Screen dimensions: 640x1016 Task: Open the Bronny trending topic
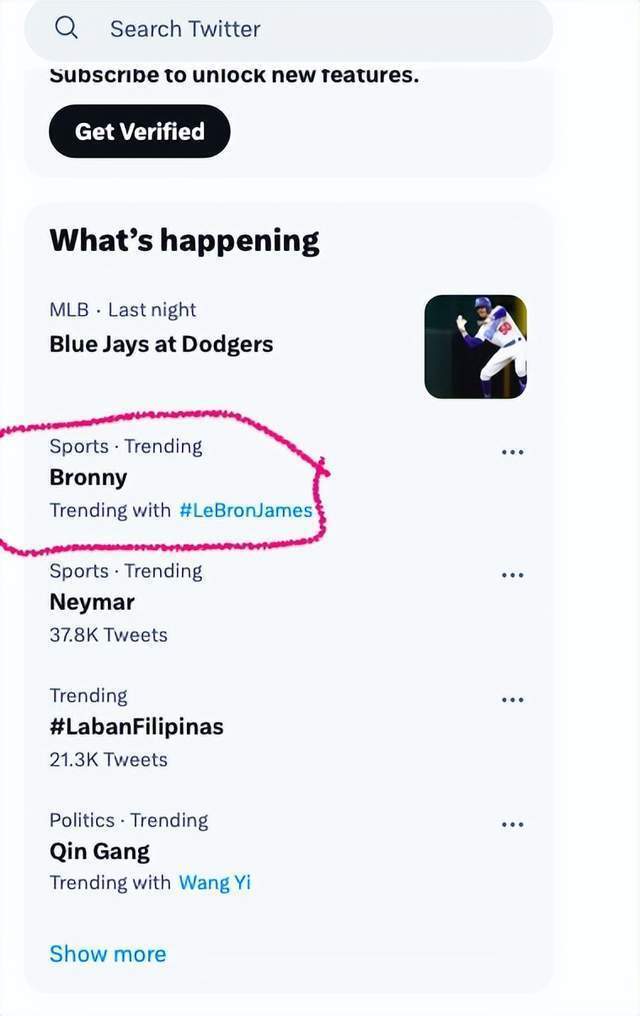tap(88, 478)
